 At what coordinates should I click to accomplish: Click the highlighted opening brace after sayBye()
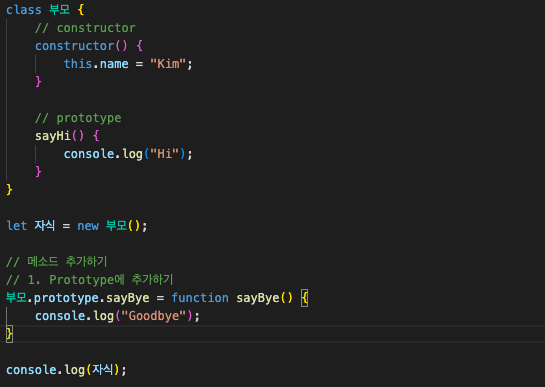[x=304, y=298]
